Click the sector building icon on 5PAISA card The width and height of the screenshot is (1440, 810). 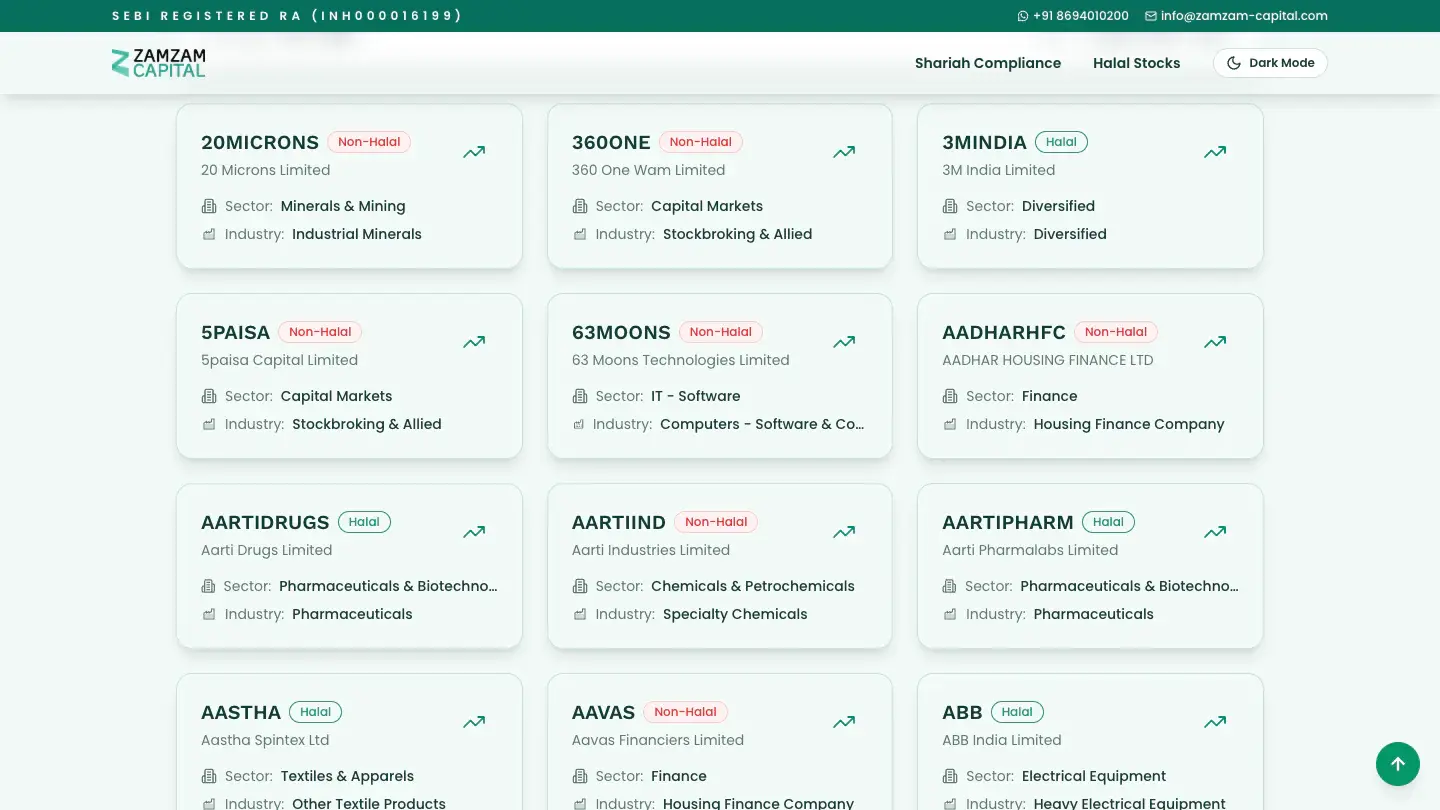tap(209, 396)
